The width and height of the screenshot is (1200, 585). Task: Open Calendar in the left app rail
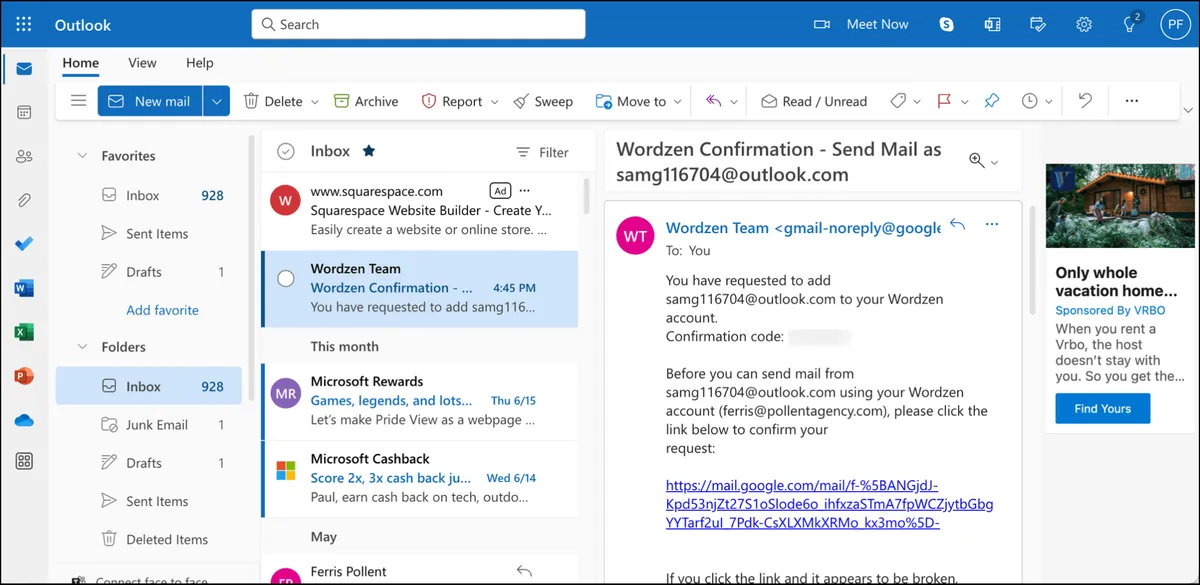click(x=24, y=112)
